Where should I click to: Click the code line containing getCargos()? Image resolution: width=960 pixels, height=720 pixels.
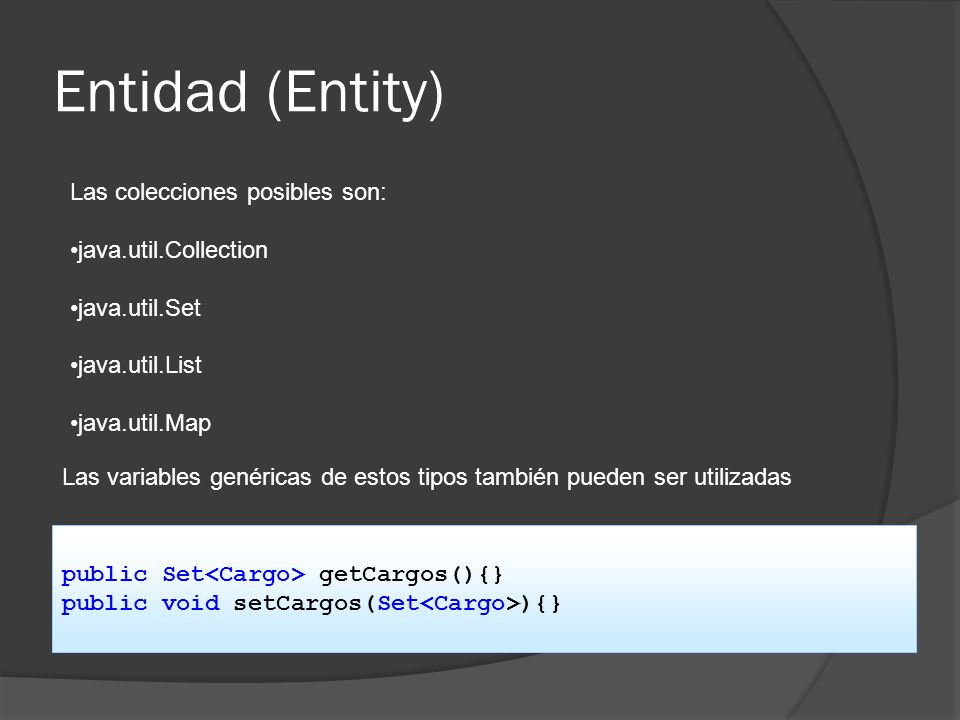pos(282,574)
